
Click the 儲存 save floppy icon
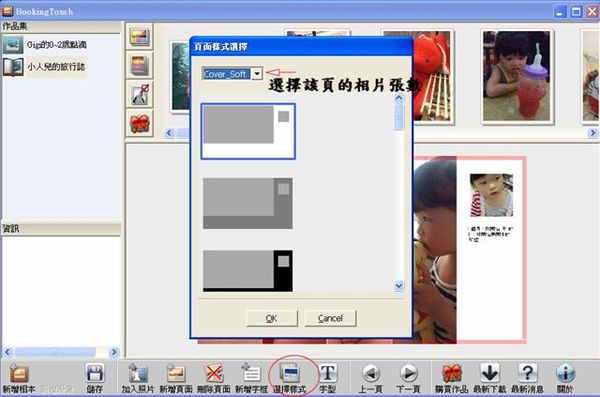point(95,373)
